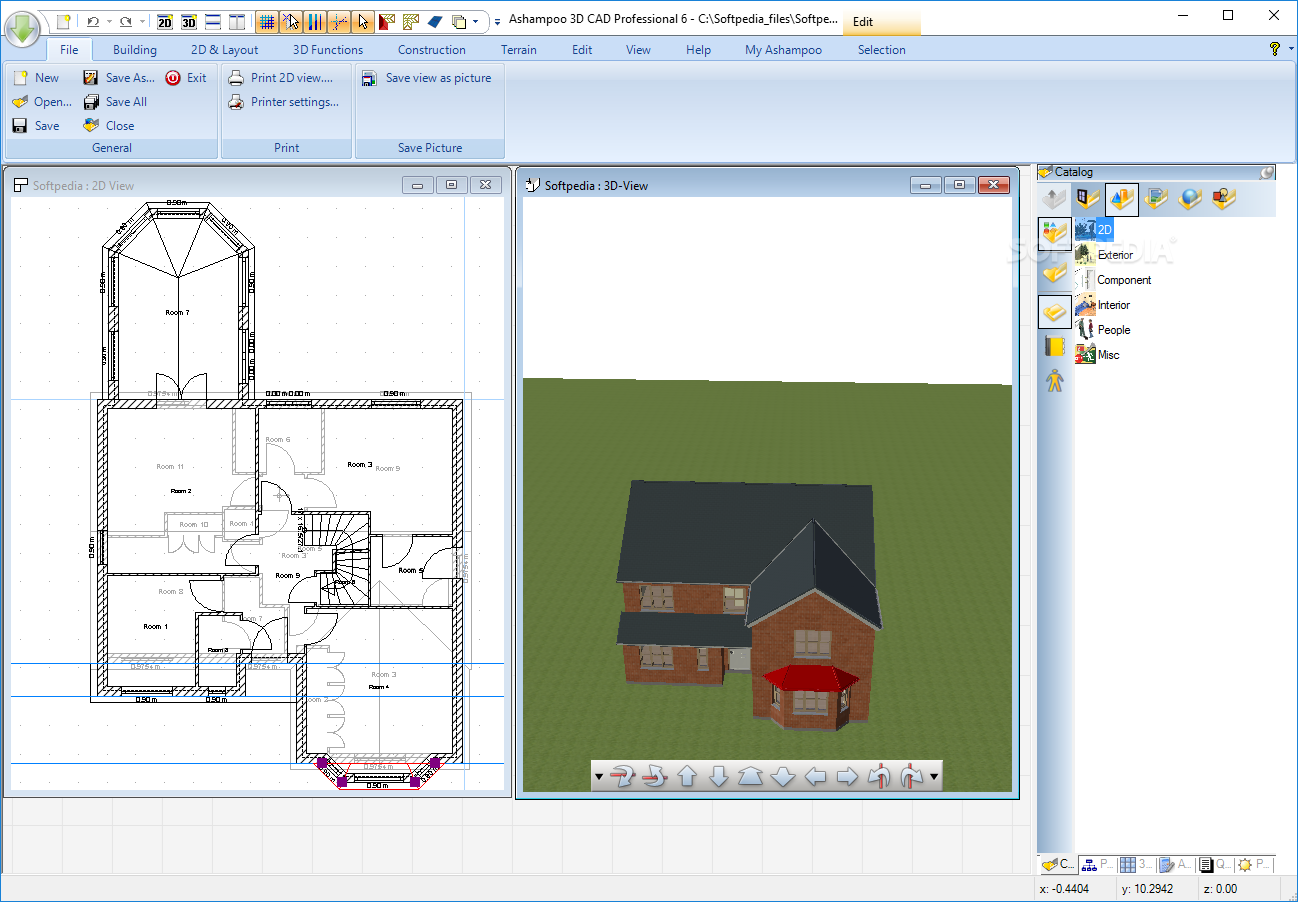Toggle the blue guideline bars option
This screenshot has height=902, width=1298.
click(315, 21)
